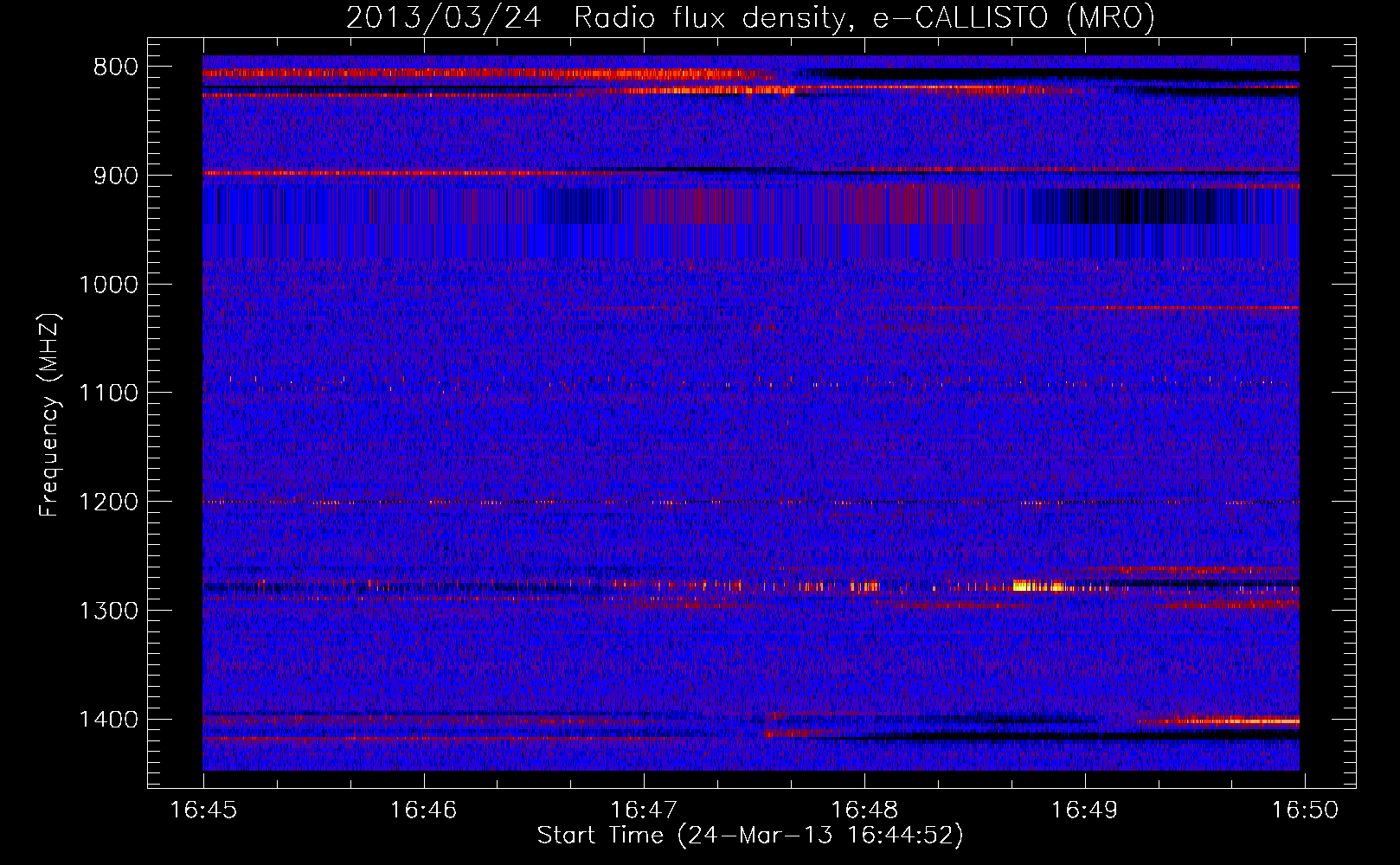Click the '1200' frequency tick label
Screen dimensions: 1400x865
coord(109,503)
